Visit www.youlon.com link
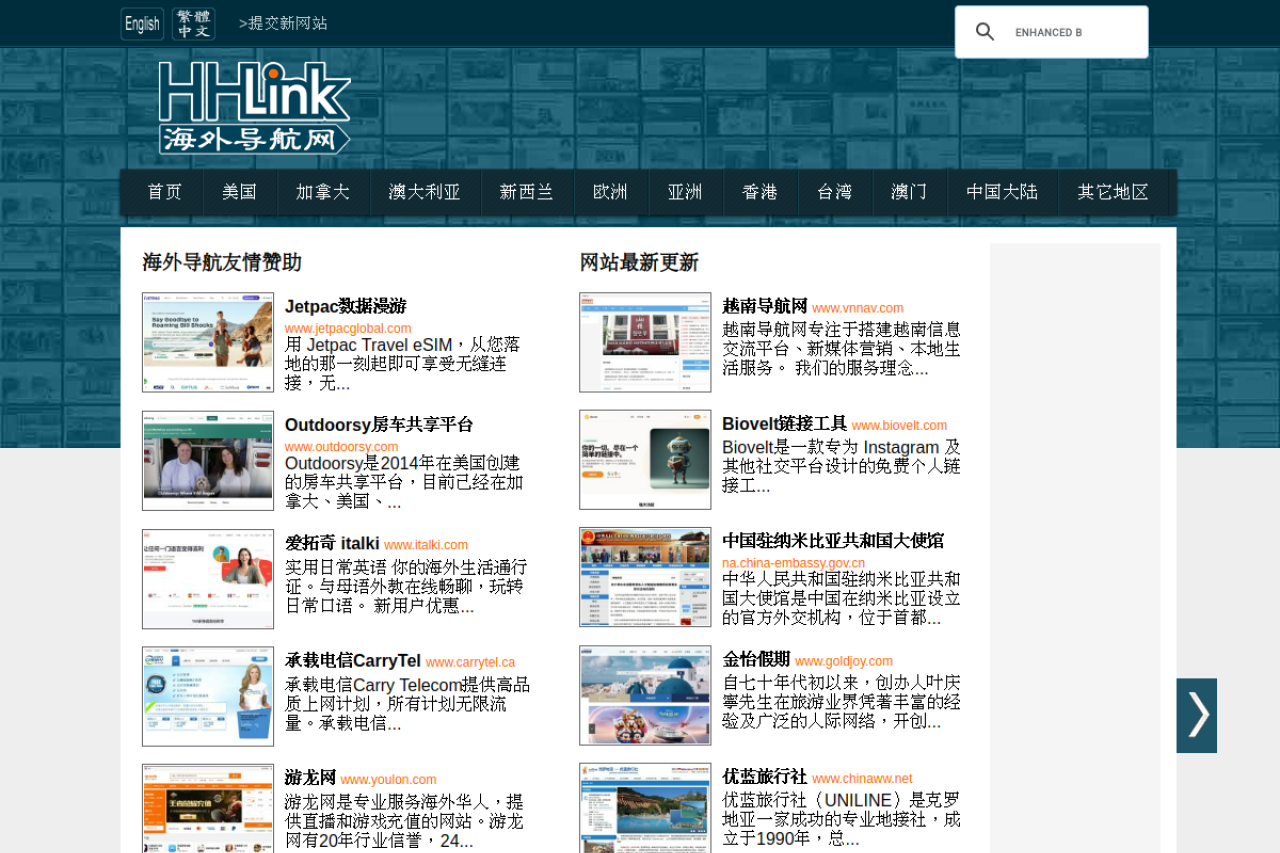This screenshot has width=1280, height=853. pos(388,780)
